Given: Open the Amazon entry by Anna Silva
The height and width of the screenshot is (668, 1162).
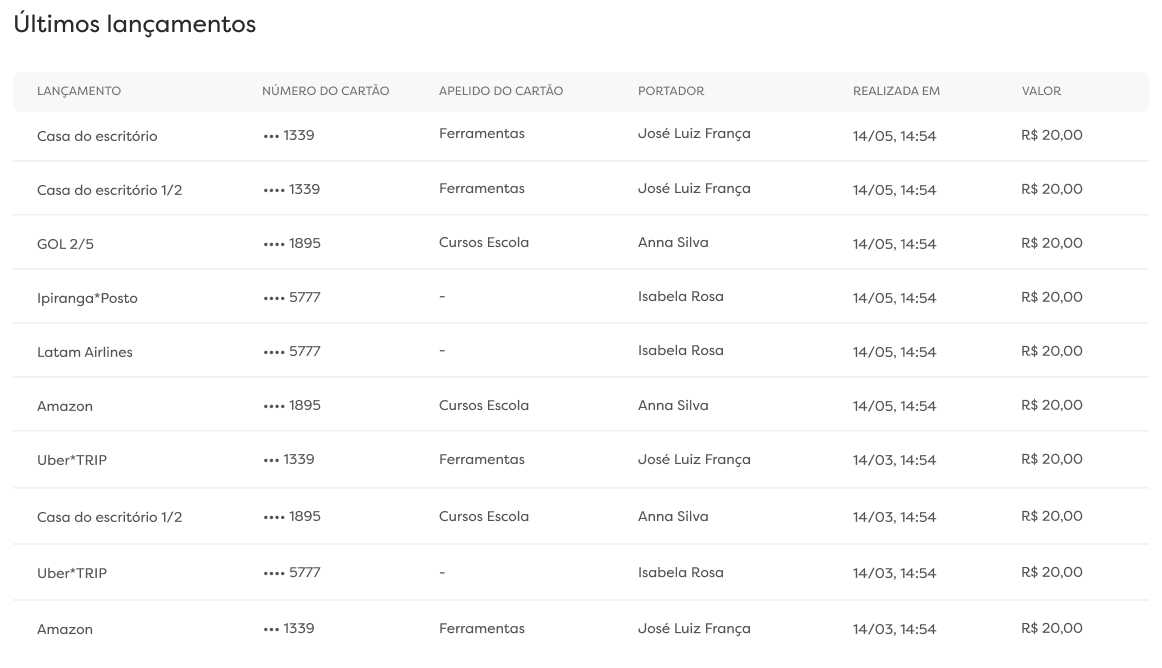Looking at the screenshot, I should coord(65,407).
